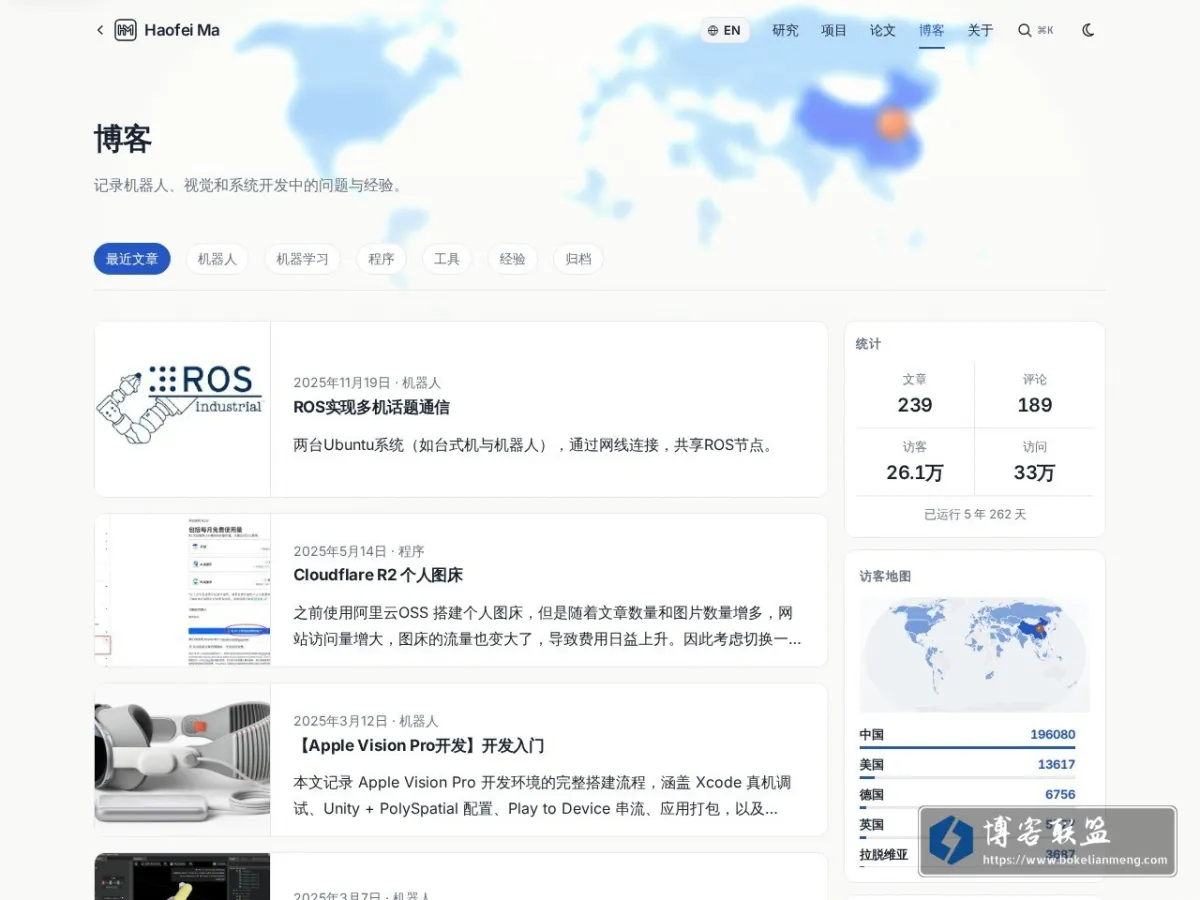Select the 程序 filter tab
The height and width of the screenshot is (900, 1200).
click(381, 259)
